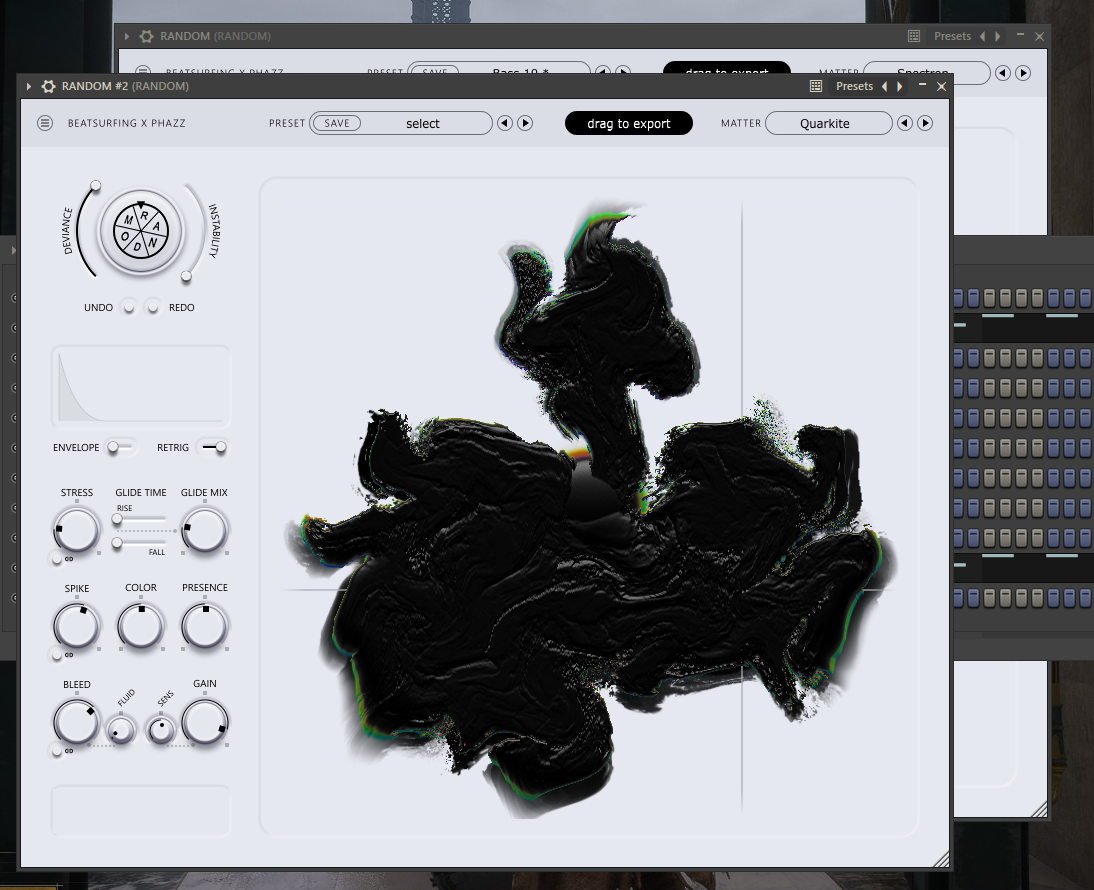The width and height of the screenshot is (1094, 890).
Task: Go to next preset in RANDOM #2 title bar
Action: click(x=900, y=86)
